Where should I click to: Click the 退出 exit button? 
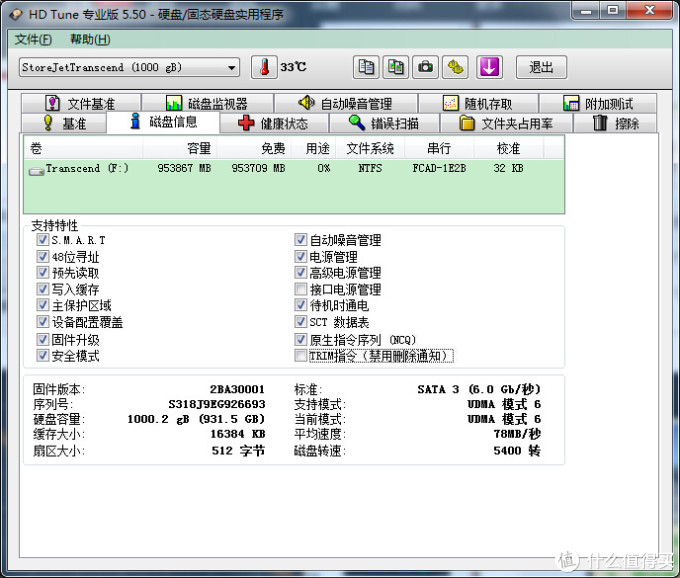click(x=541, y=67)
